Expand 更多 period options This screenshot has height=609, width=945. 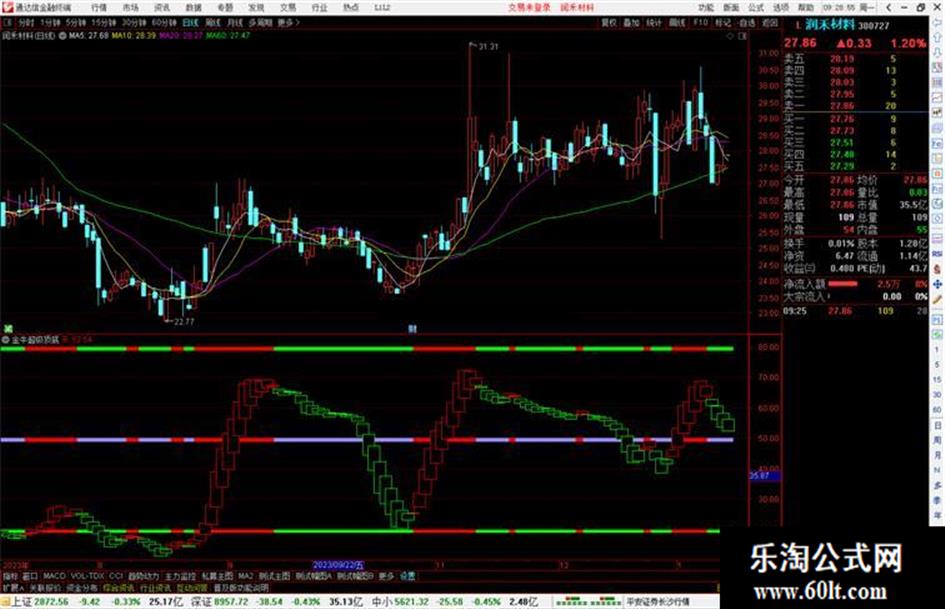pos(288,22)
